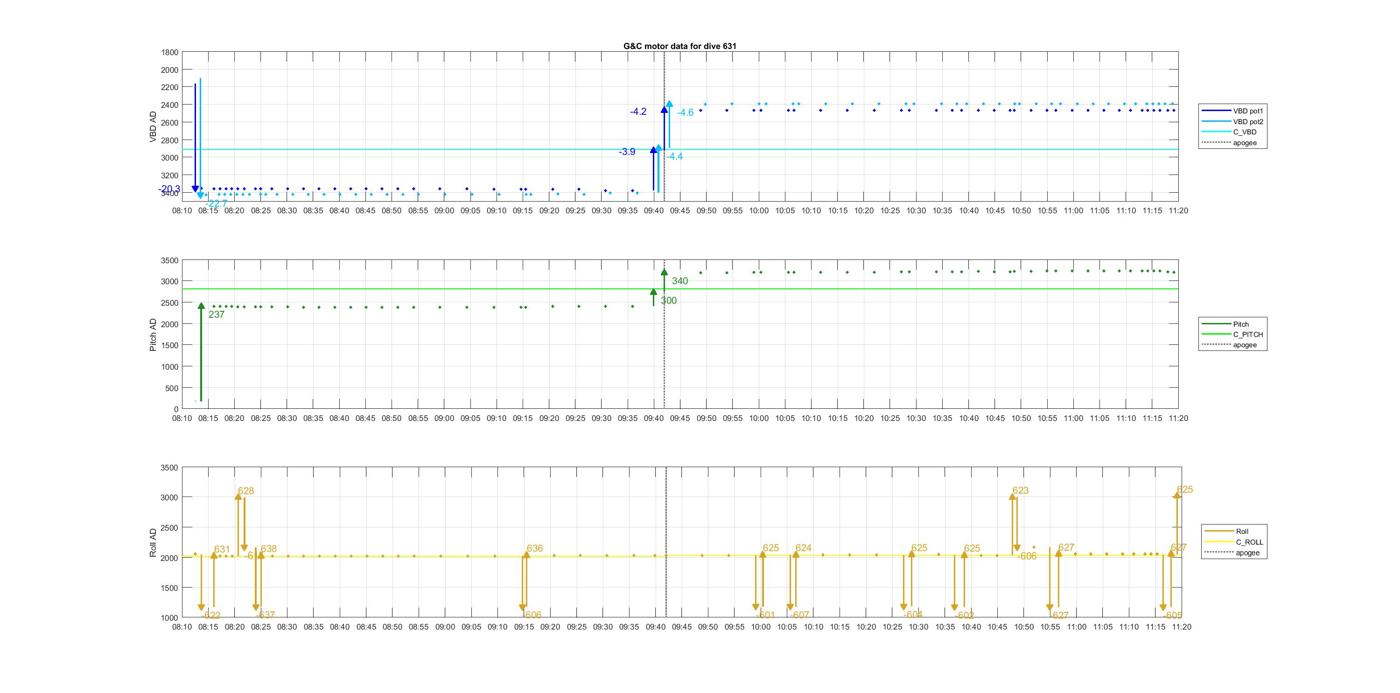Click the "-4.6" VBD move annotation
1400x693 pixels.
click(685, 113)
